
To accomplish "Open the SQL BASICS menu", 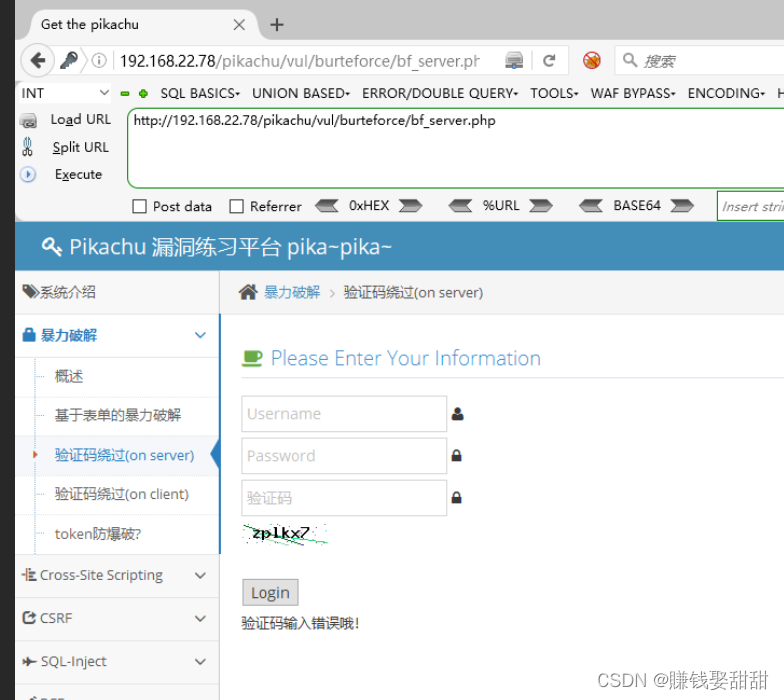I will [x=200, y=94].
